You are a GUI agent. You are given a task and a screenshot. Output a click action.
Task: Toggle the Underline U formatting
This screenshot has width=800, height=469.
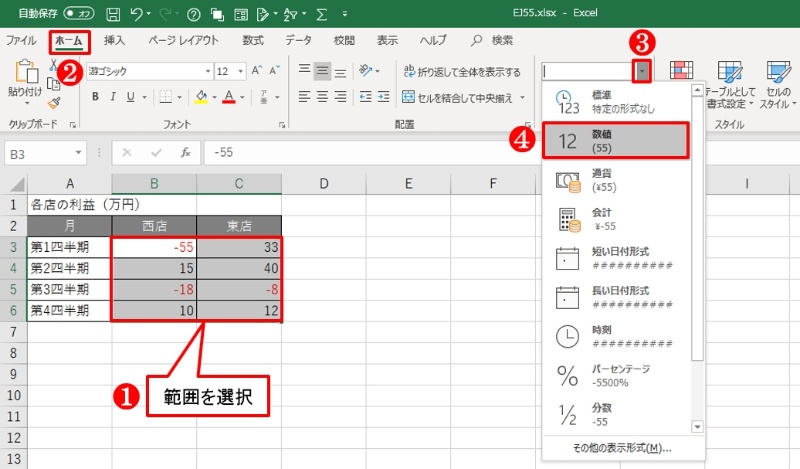pyautogui.click(x=140, y=97)
